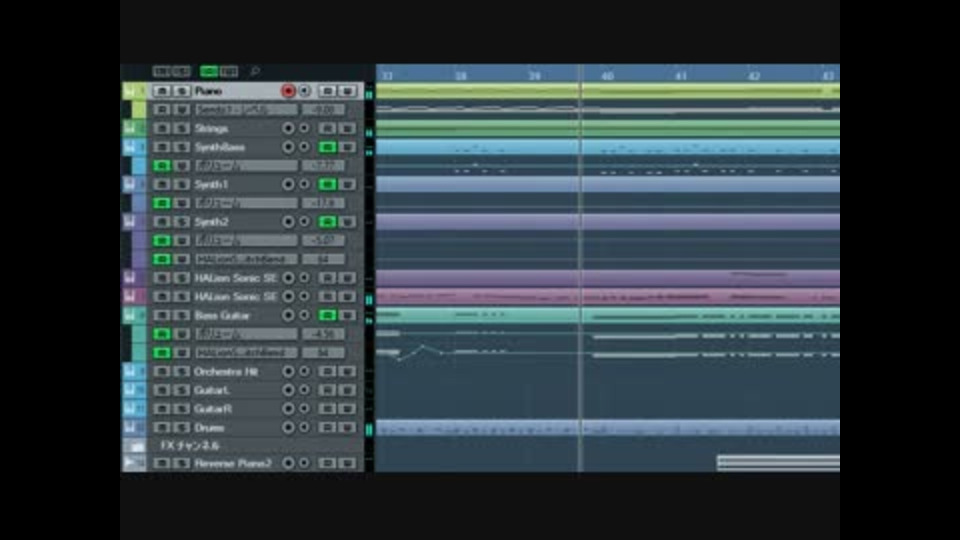The height and width of the screenshot is (540, 960).
Task: Select the Reverse Piano2 audio clip
Action: click(778, 463)
